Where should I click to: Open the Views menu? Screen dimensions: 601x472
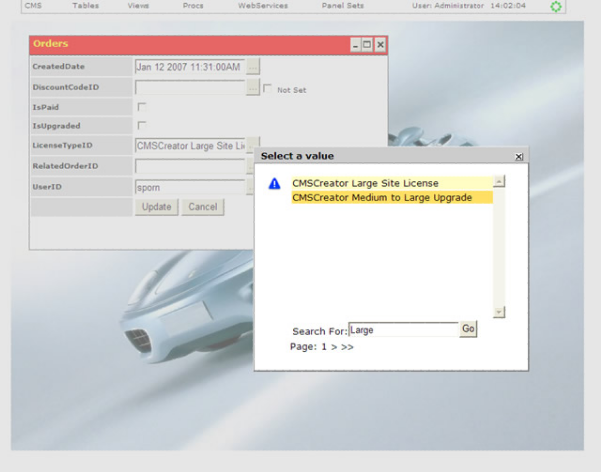point(138,6)
